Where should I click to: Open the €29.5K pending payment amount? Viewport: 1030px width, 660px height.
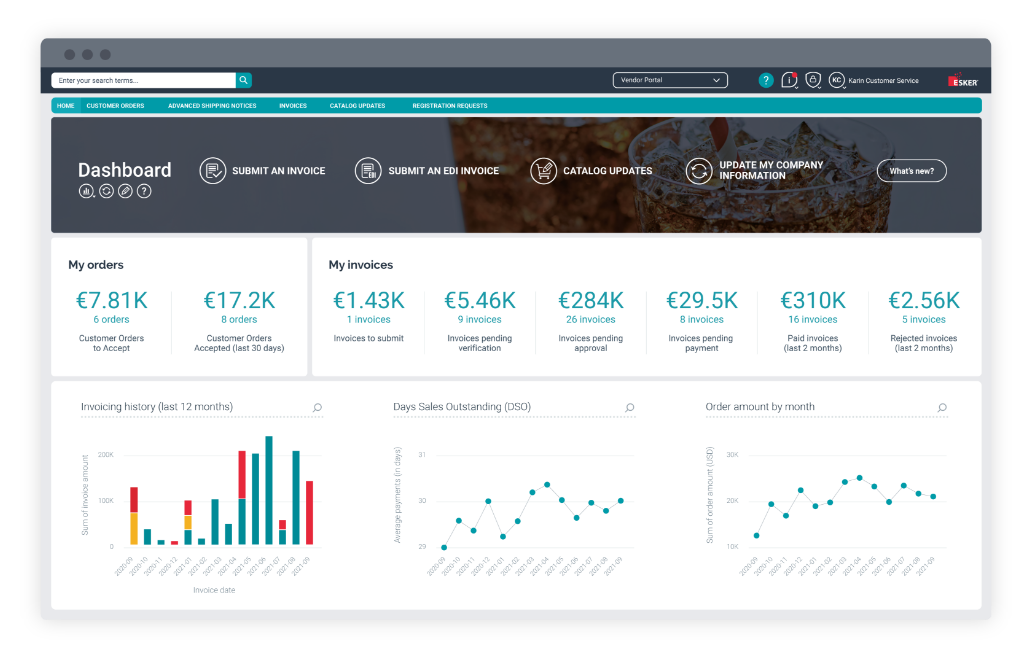[x=702, y=300]
